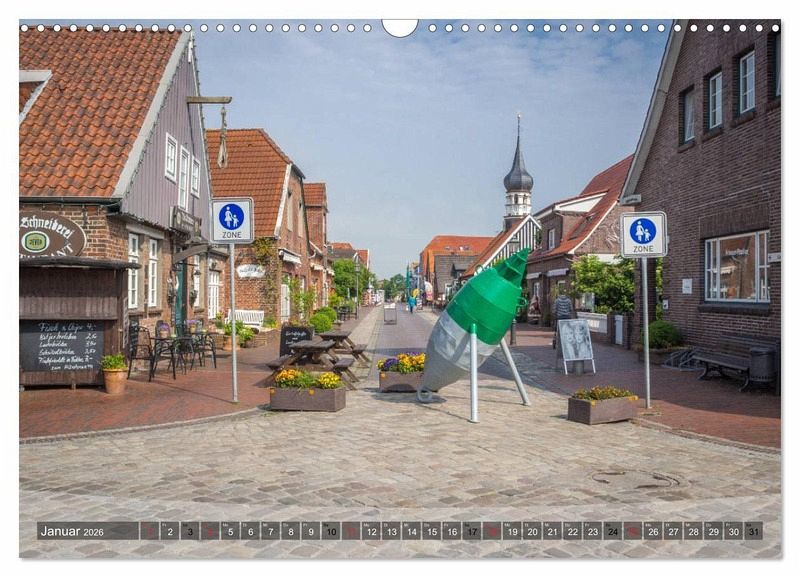Screen dimensions: 800x577
Task: Click the large window on right brick building
Action: coord(736,267)
